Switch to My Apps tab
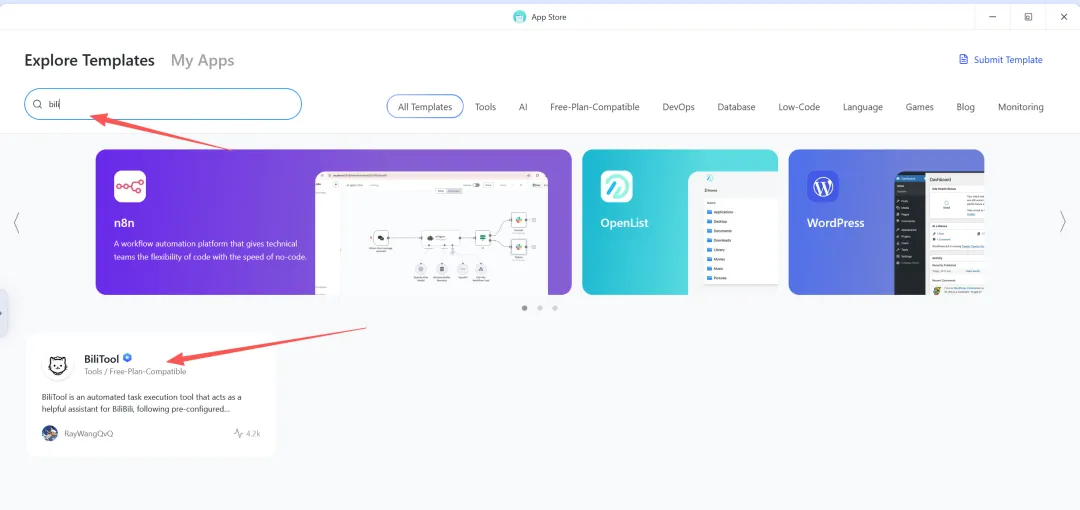This screenshot has height=510, width=1080. click(202, 60)
